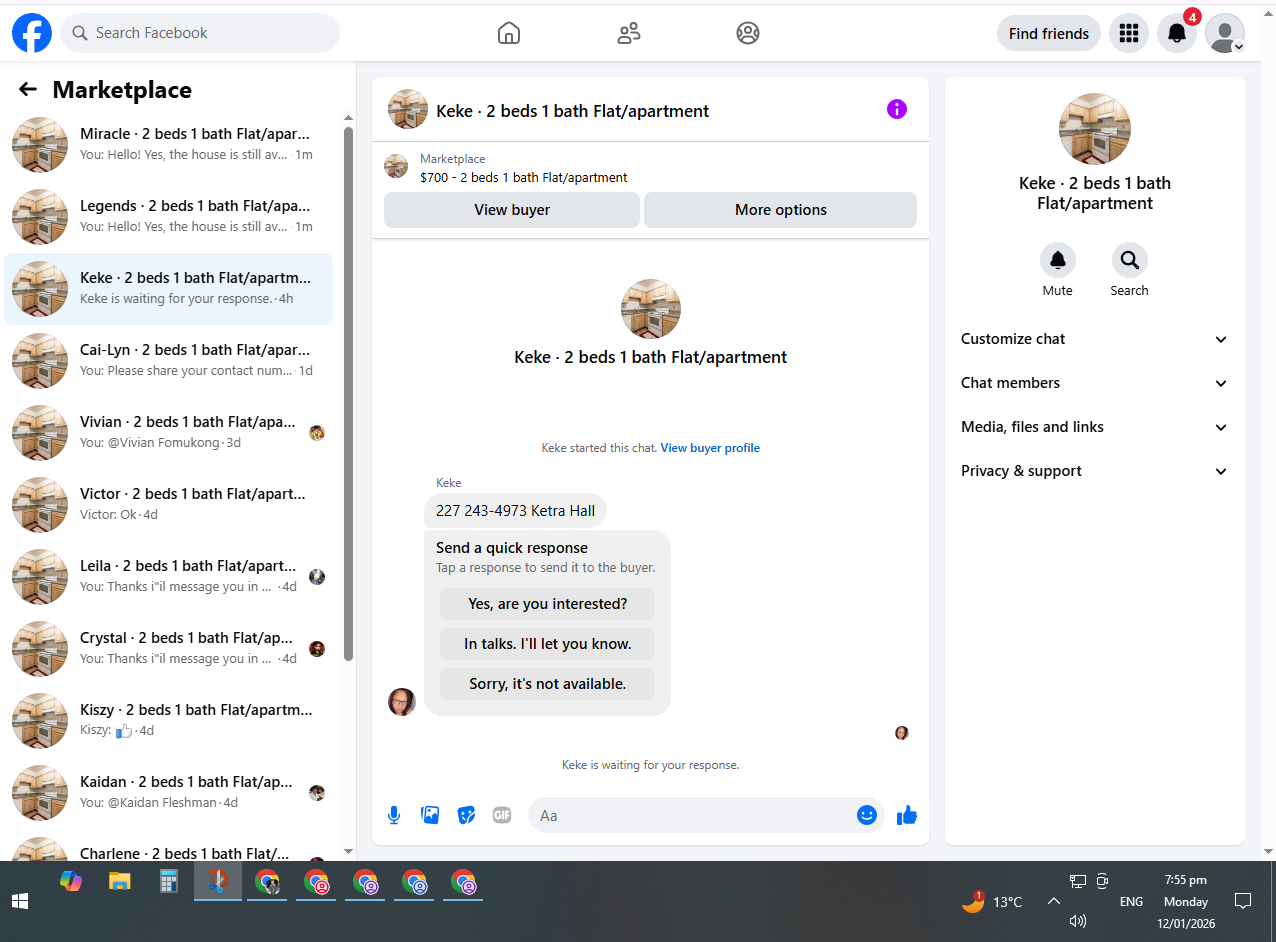Choose a GIF icon

[502, 815]
